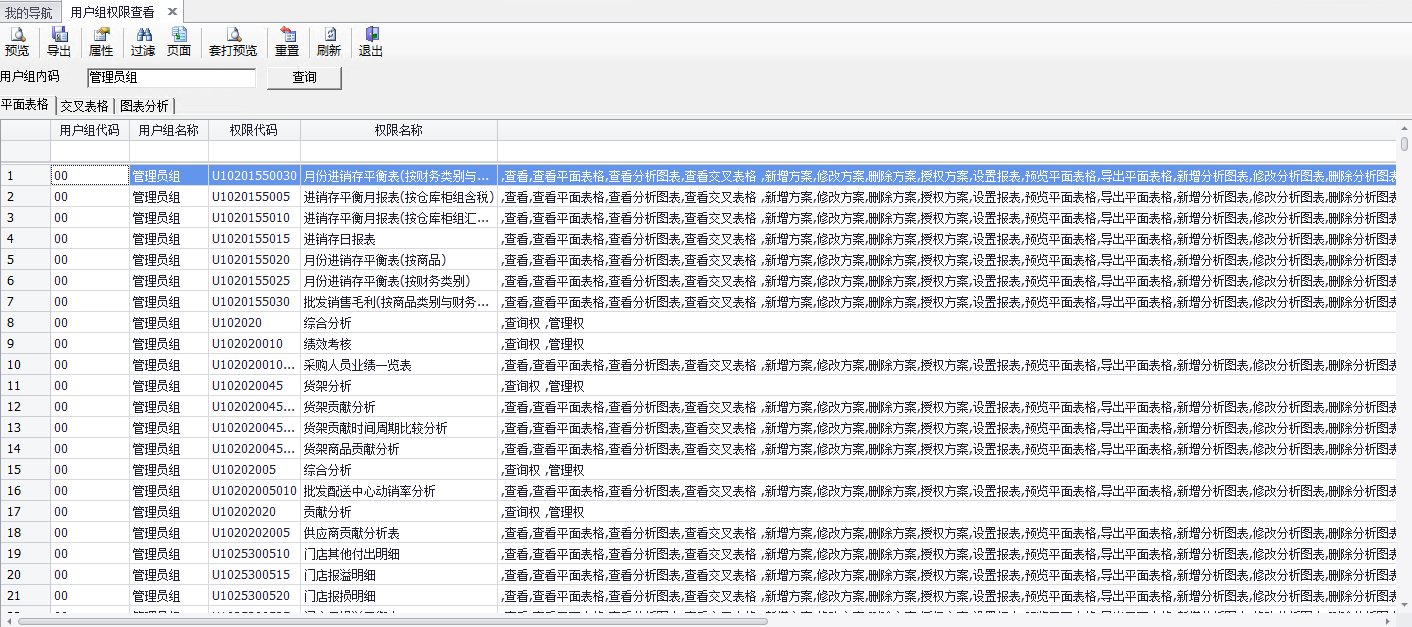The image size is (1412, 627).
Task: Select permission code U1020155025
Action: click(254, 281)
